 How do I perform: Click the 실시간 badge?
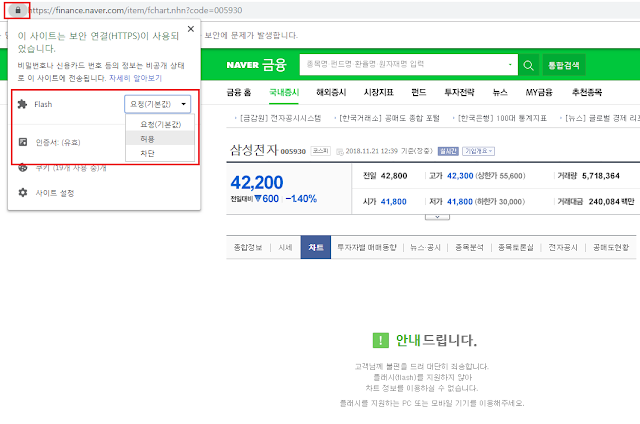tap(448, 151)
